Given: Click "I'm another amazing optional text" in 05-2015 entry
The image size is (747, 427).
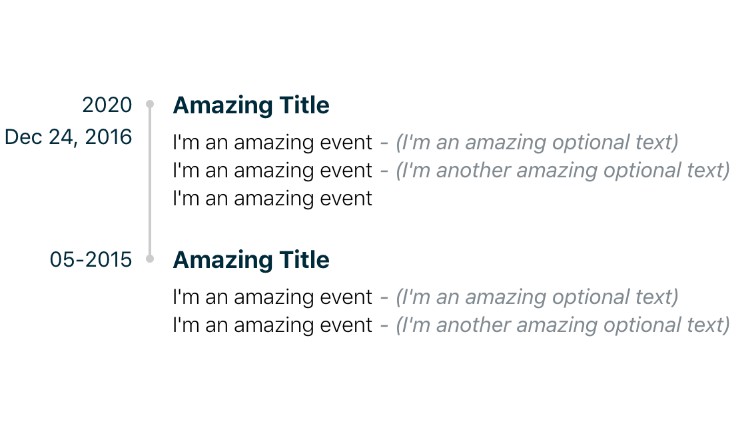Looking at the screenshot, I should (563, 325).
